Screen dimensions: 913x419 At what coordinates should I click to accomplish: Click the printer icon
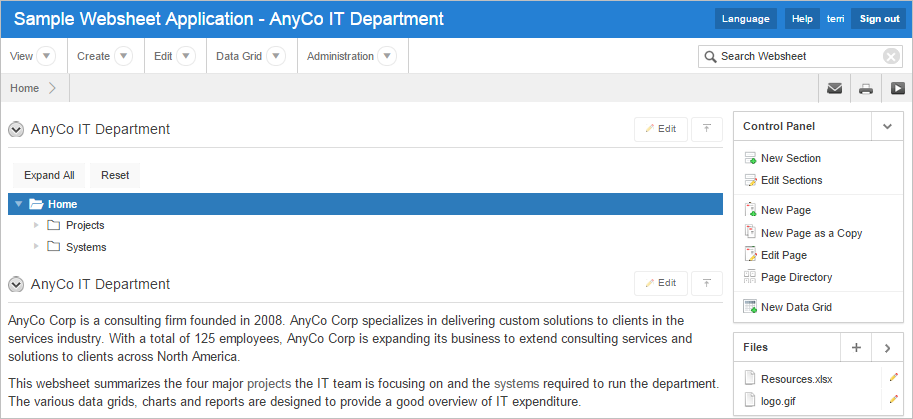pyautogui.click(x=866, y=88)
